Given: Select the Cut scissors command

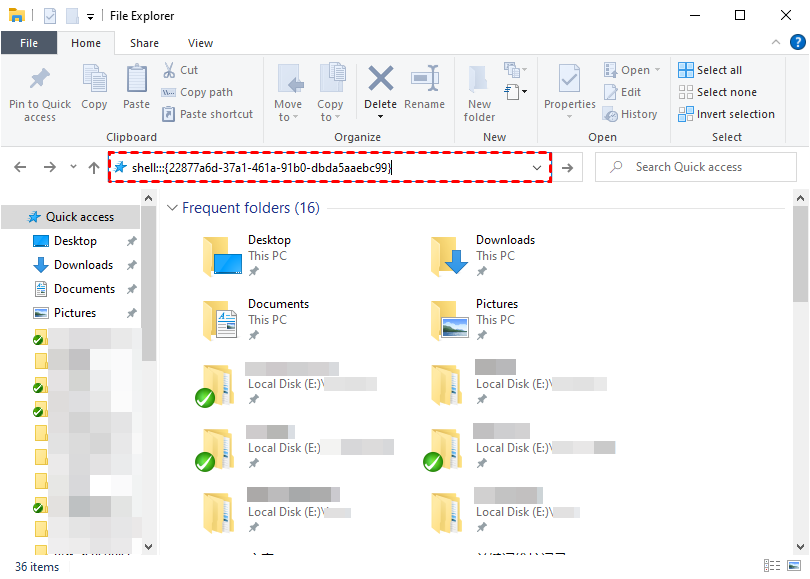Looking at the screenshot, I should coord(180,70).
